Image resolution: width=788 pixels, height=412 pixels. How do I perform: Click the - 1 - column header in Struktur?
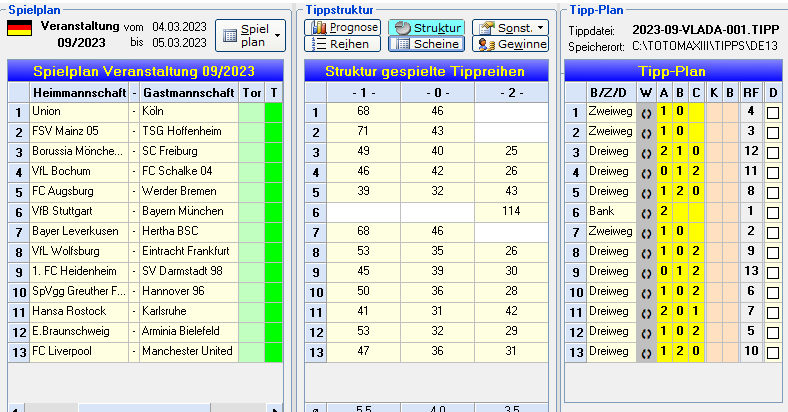click(x=363, y=93)
